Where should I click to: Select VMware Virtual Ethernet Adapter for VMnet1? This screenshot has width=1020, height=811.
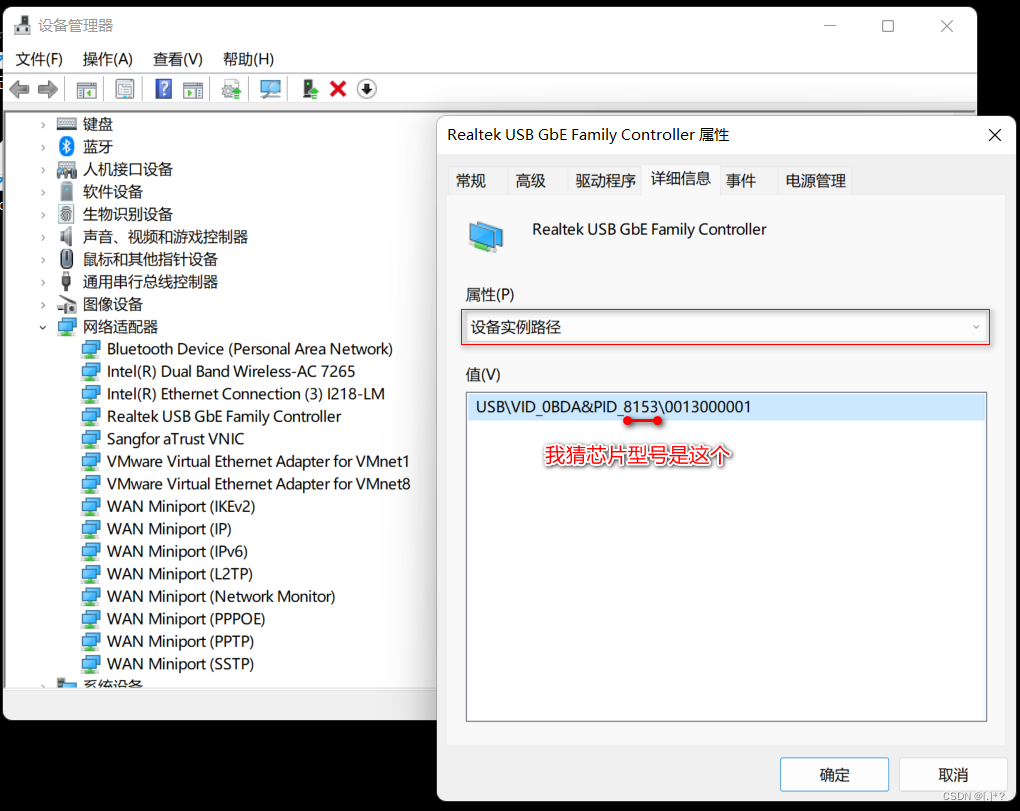click(x=258, y=462)
